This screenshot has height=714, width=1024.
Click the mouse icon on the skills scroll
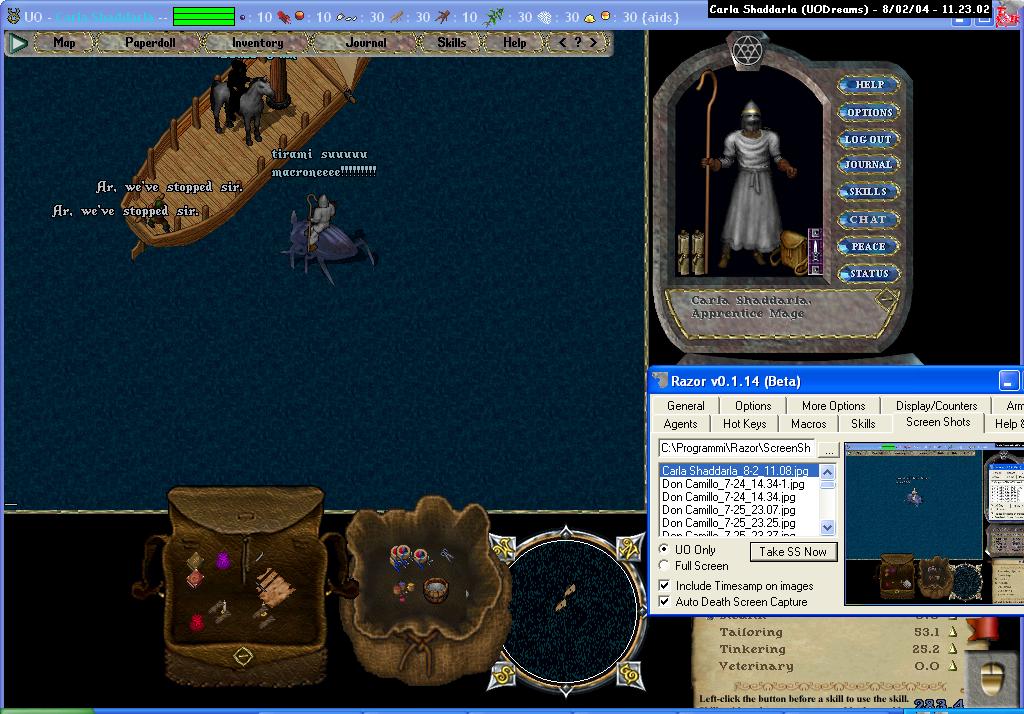pos(994,679)
